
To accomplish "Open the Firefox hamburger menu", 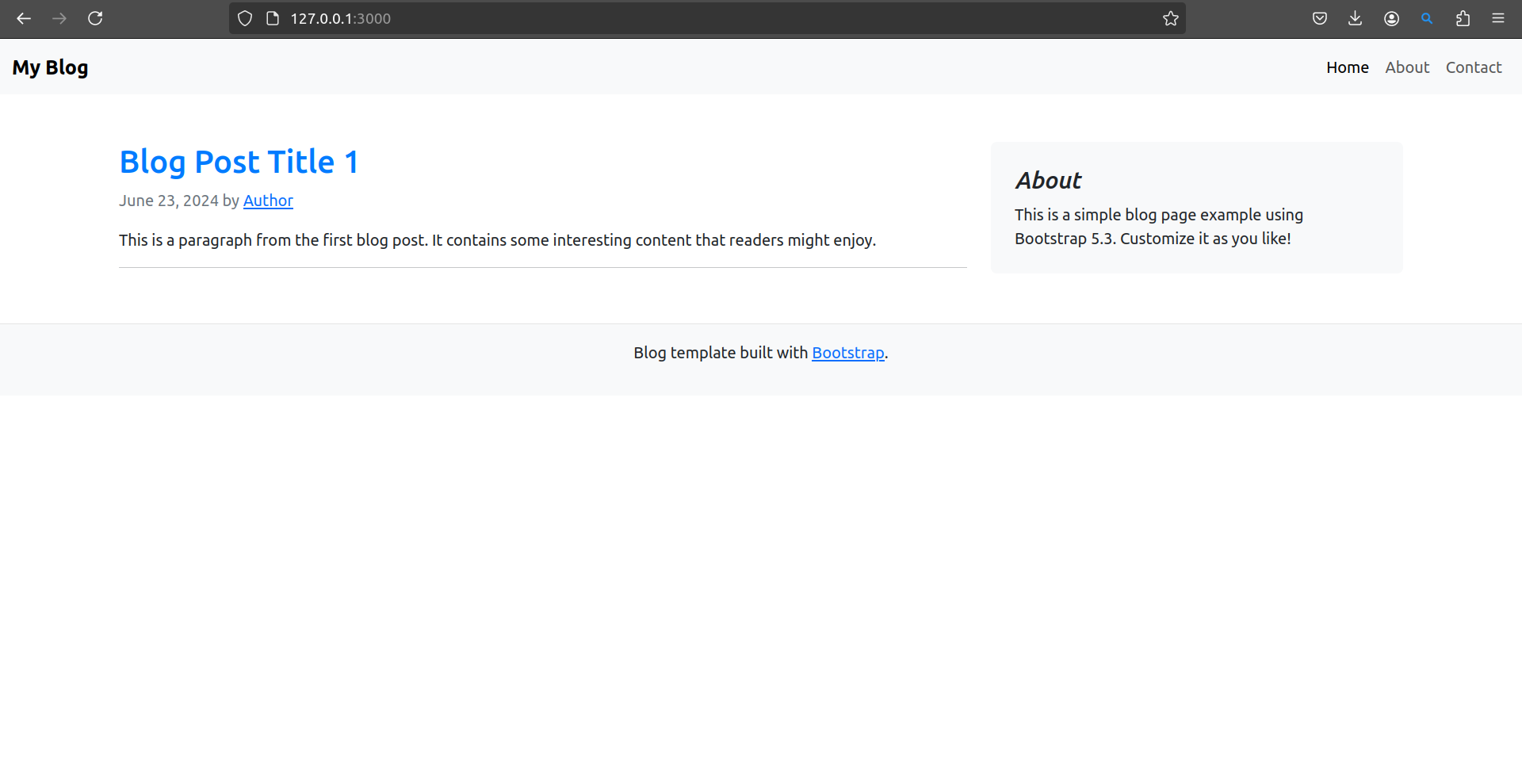I will (1498, 18).
